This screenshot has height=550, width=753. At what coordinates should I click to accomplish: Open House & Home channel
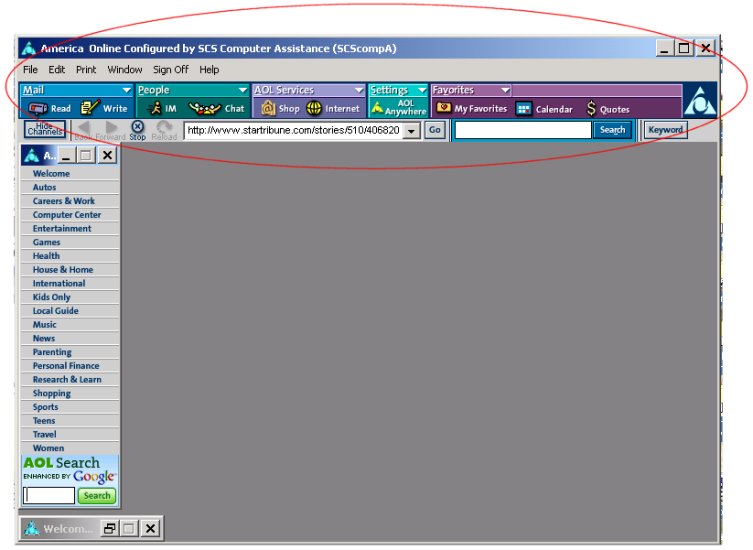click(70, 269)
